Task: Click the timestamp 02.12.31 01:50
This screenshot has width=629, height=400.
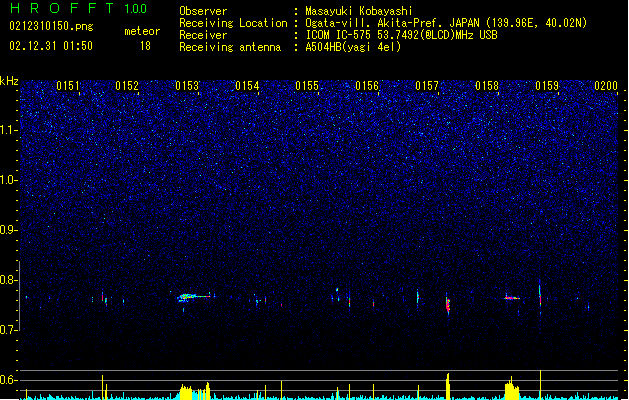Action: click(x=51, y=46)
